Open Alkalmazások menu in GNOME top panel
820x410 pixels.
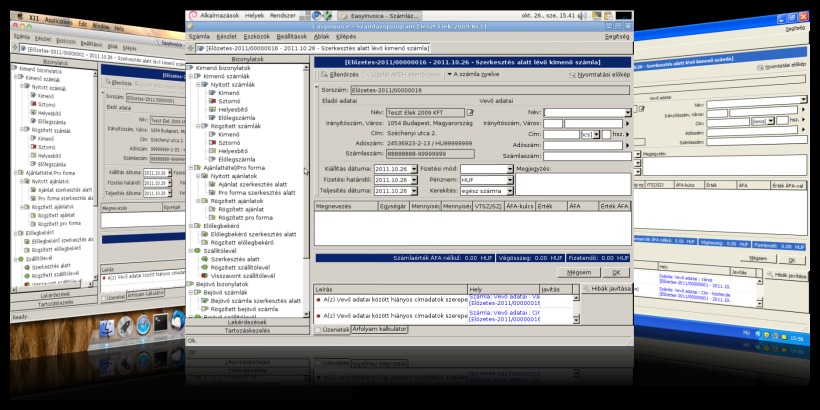(221, 16)
